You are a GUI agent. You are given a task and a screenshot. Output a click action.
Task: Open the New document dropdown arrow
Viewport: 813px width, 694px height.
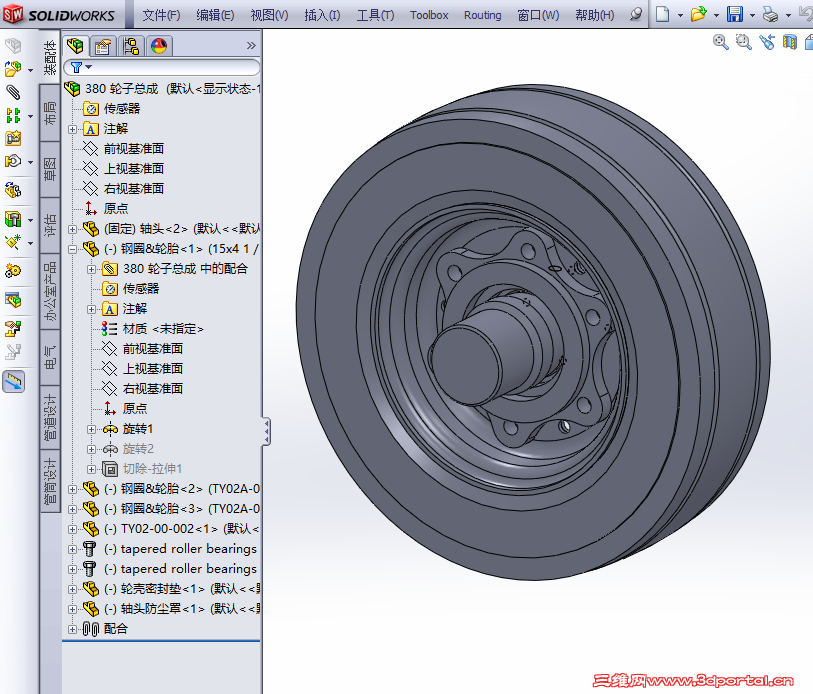680,15
